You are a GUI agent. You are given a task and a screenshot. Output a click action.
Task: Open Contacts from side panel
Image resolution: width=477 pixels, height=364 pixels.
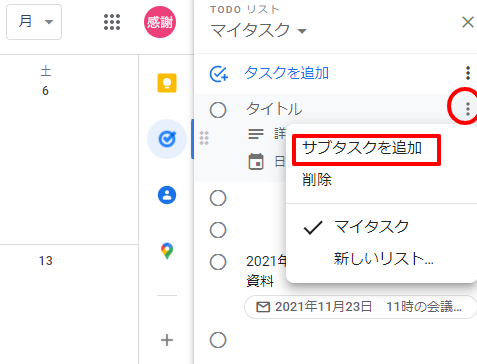click(x=167, y=195)
